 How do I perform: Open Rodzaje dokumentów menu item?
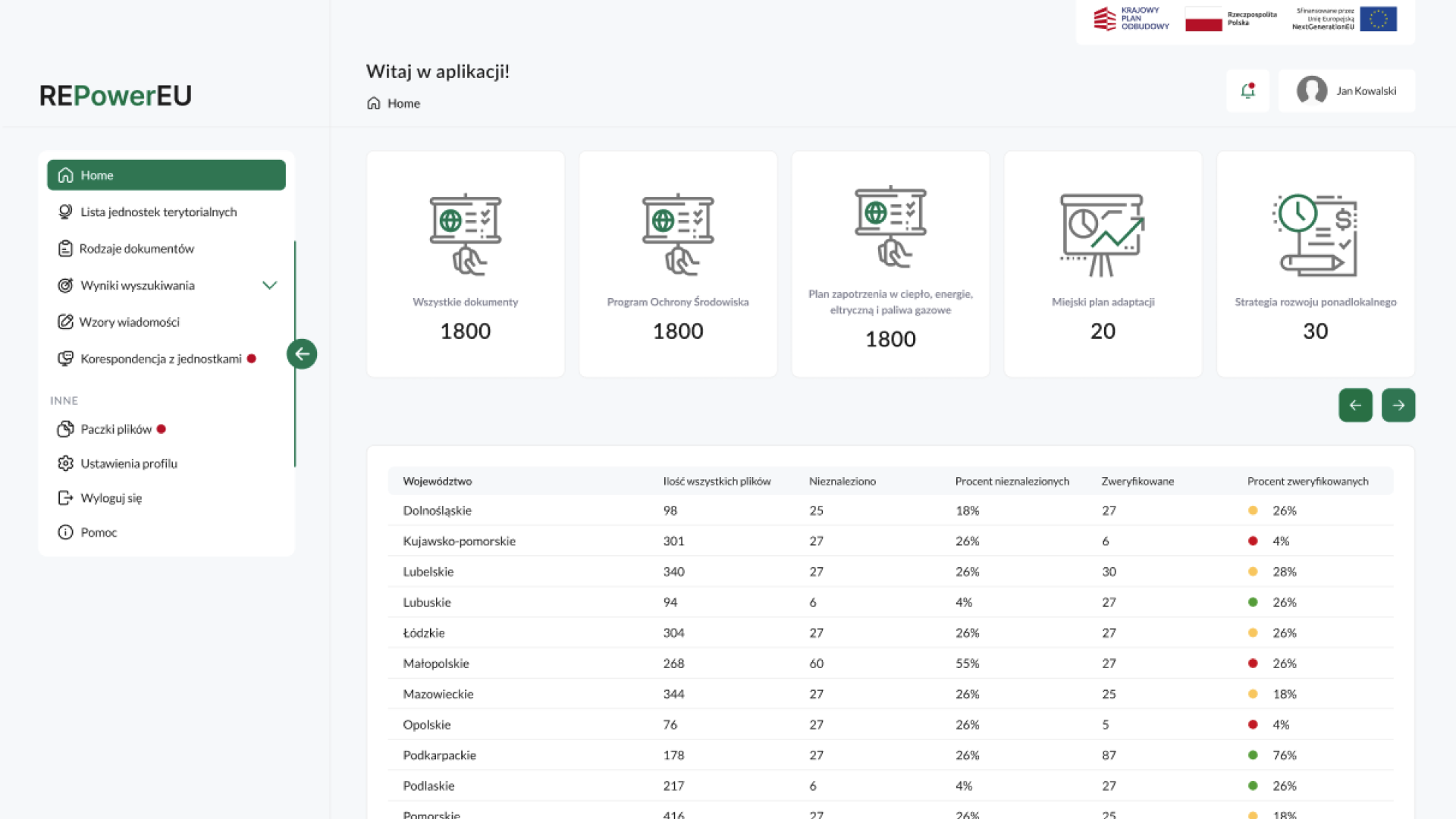(136, 249)
